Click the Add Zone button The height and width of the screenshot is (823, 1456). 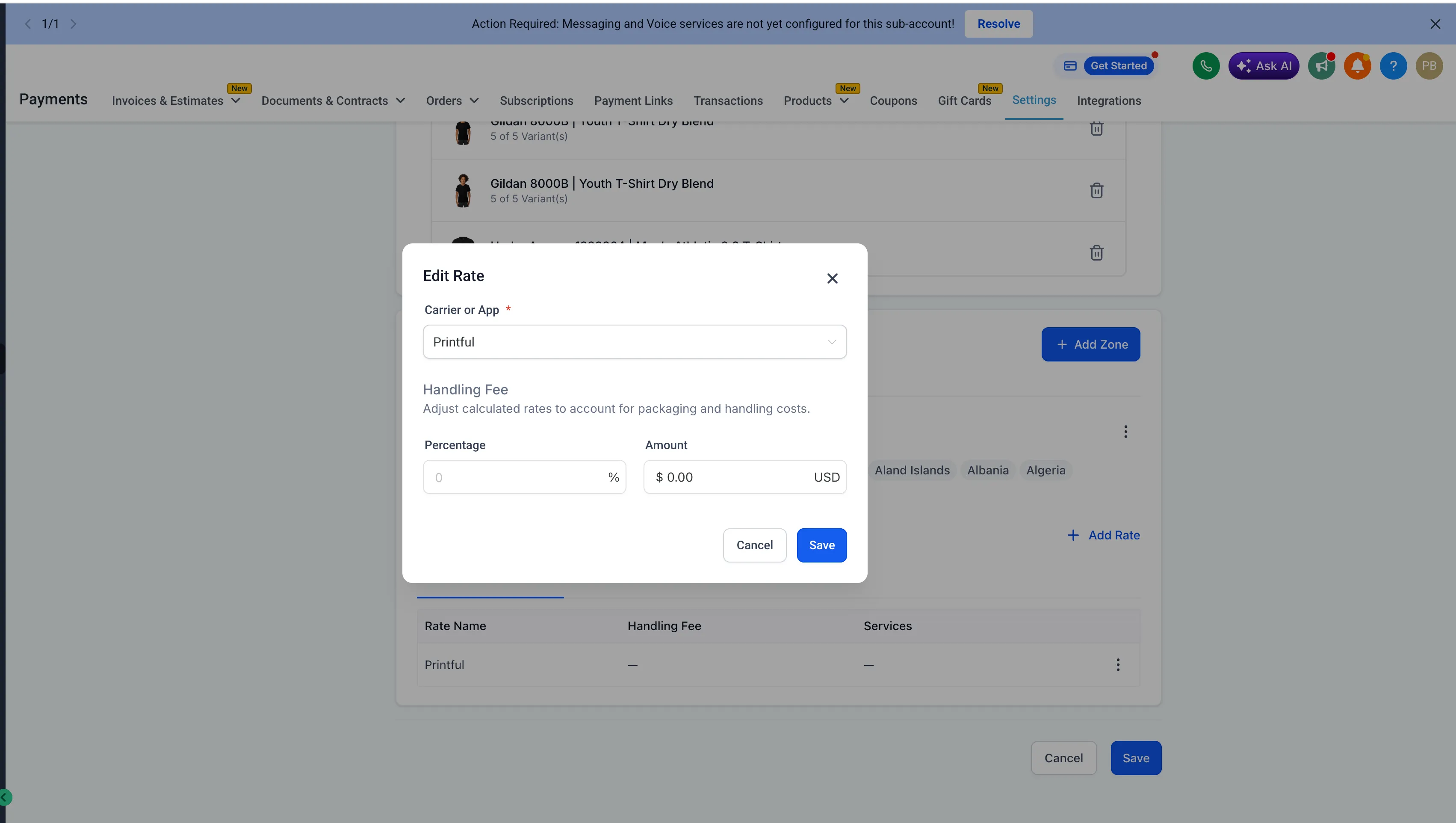point(1090,344)
